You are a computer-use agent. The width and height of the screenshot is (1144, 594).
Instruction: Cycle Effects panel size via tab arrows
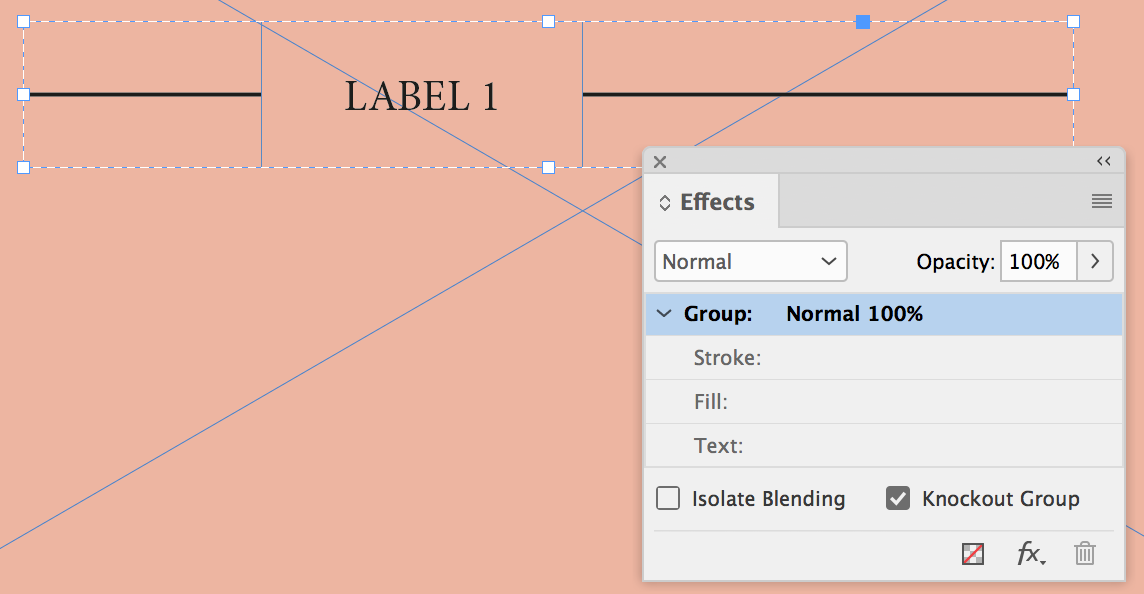pyautogui.click(x=665, y=202)
